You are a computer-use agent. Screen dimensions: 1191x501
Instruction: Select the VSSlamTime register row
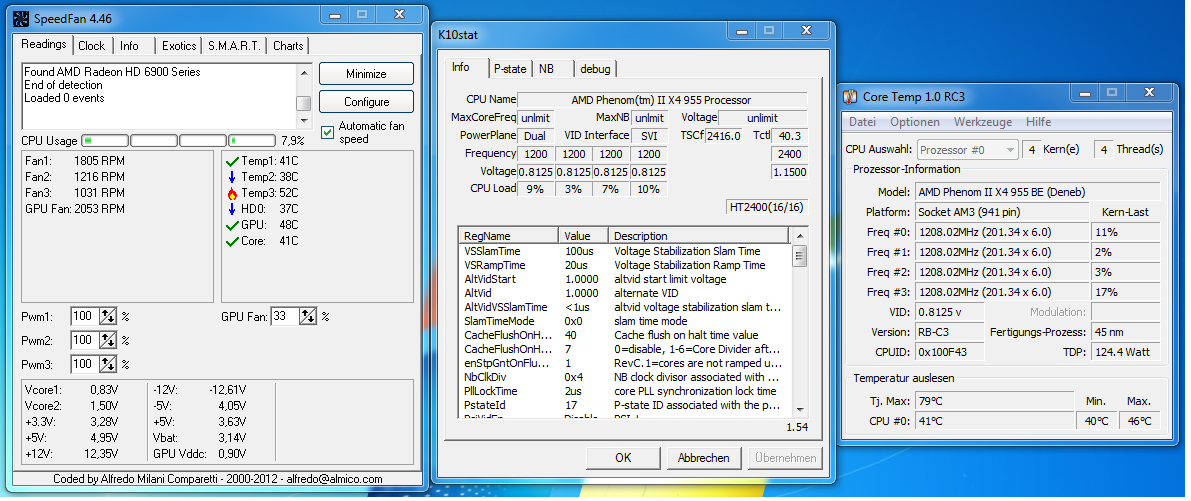point(624,250)
